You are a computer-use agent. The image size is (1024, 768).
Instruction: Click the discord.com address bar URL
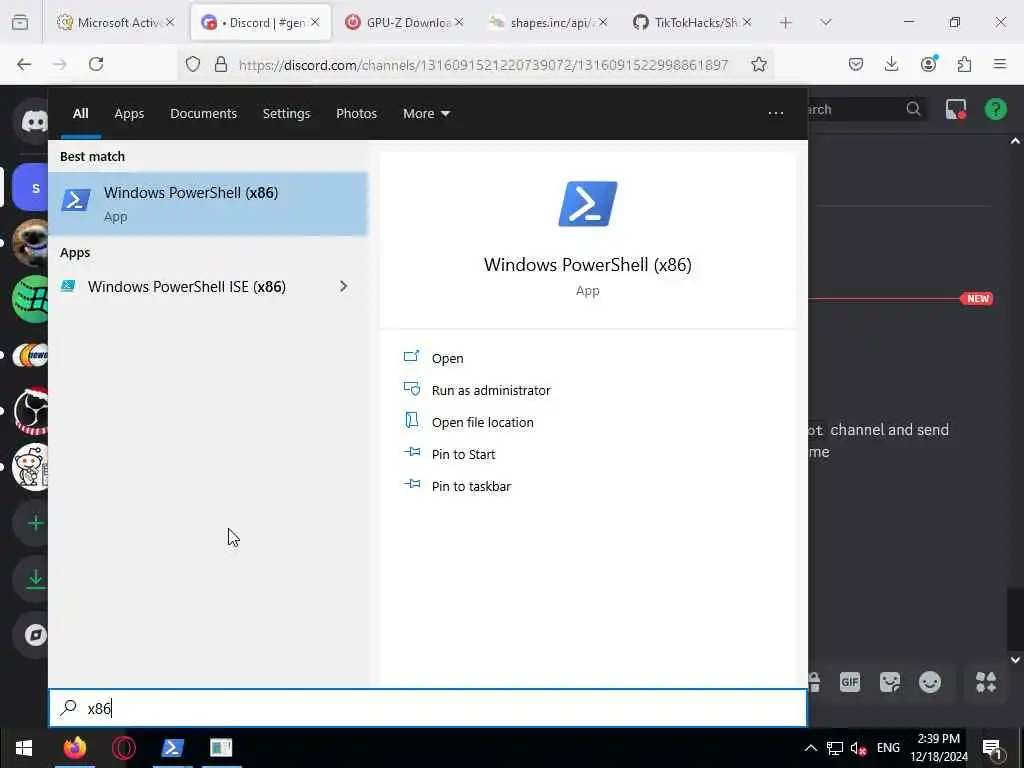[483, 65]
